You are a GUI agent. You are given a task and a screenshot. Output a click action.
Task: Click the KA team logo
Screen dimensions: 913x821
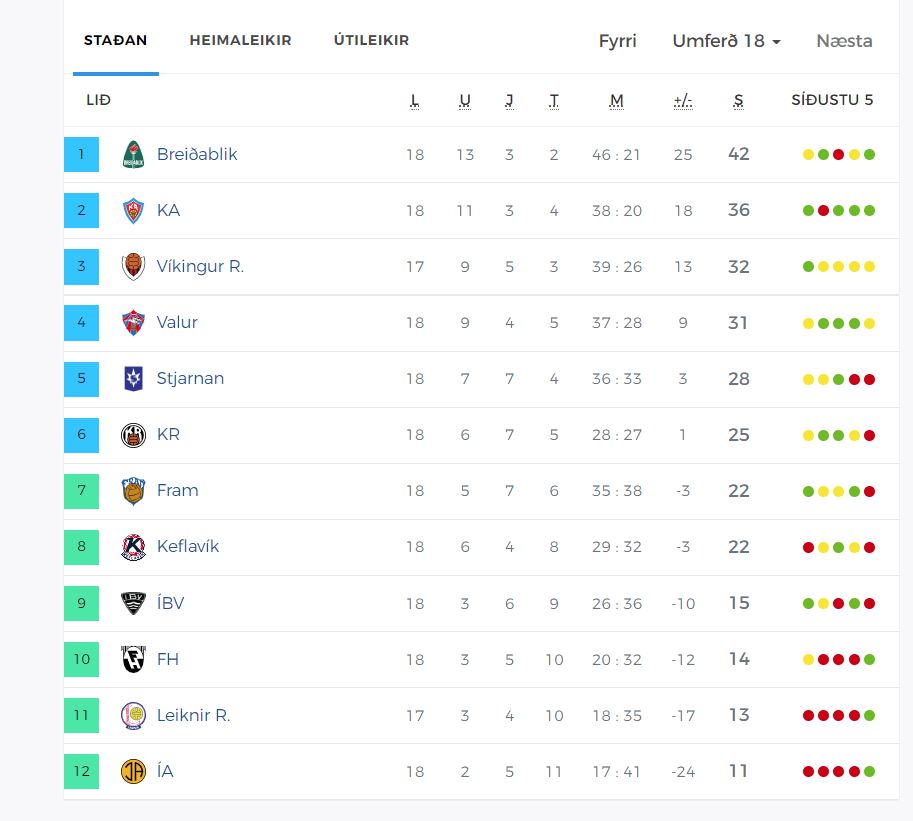coord(133,211)
